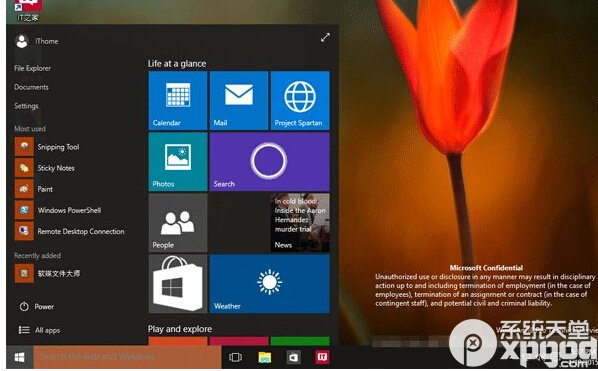Expand Start menu to full screen
This screenshot has width=598, height=371.
(325, 37)
